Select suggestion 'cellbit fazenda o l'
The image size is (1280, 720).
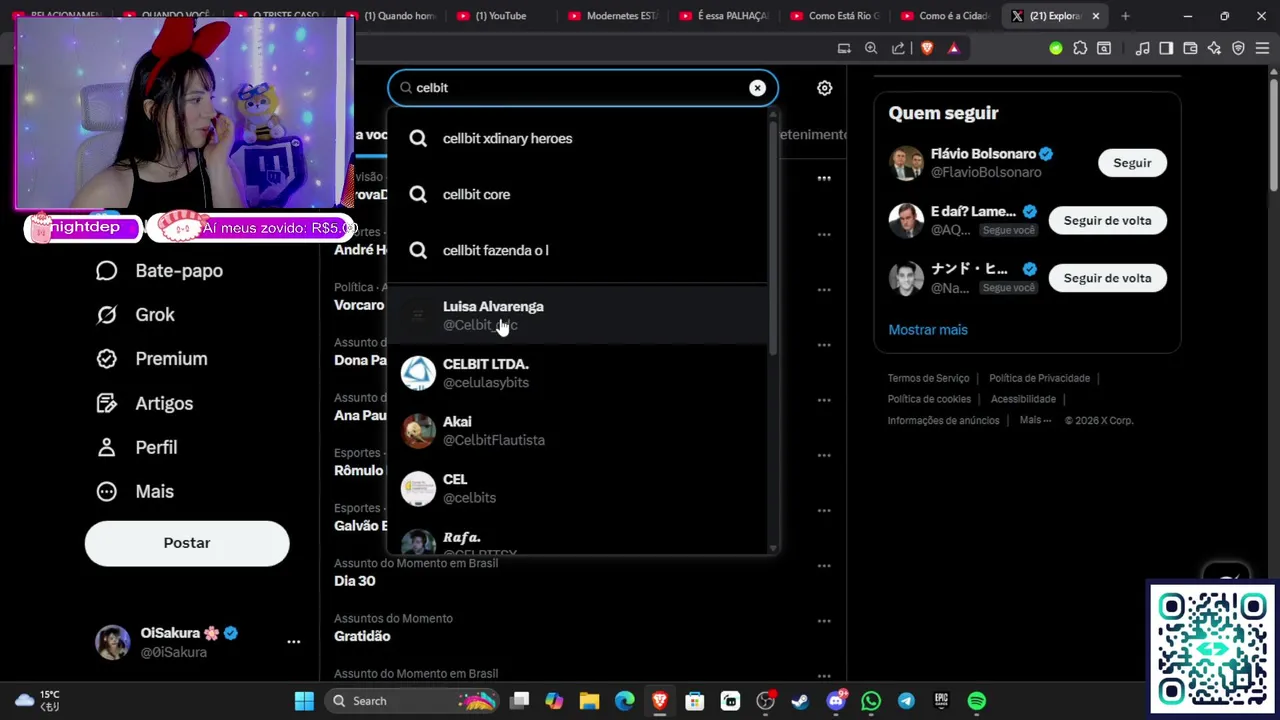(578, 251)
